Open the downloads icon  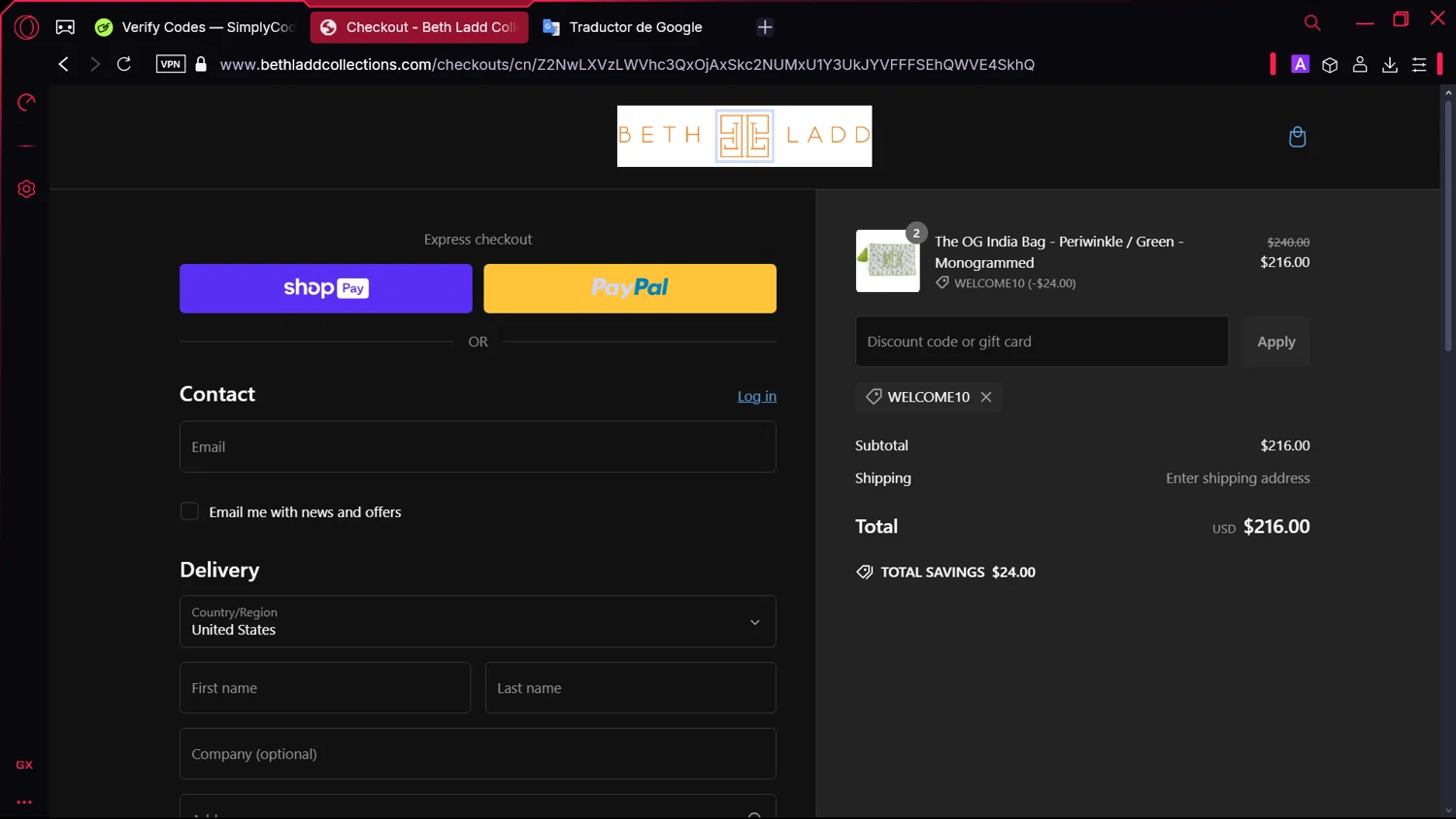(1390, 64)
